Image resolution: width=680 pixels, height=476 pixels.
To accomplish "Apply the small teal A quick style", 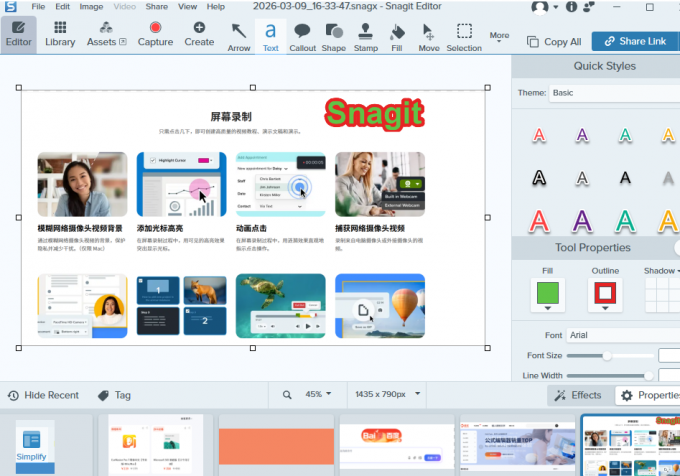I will pos(625,135).
